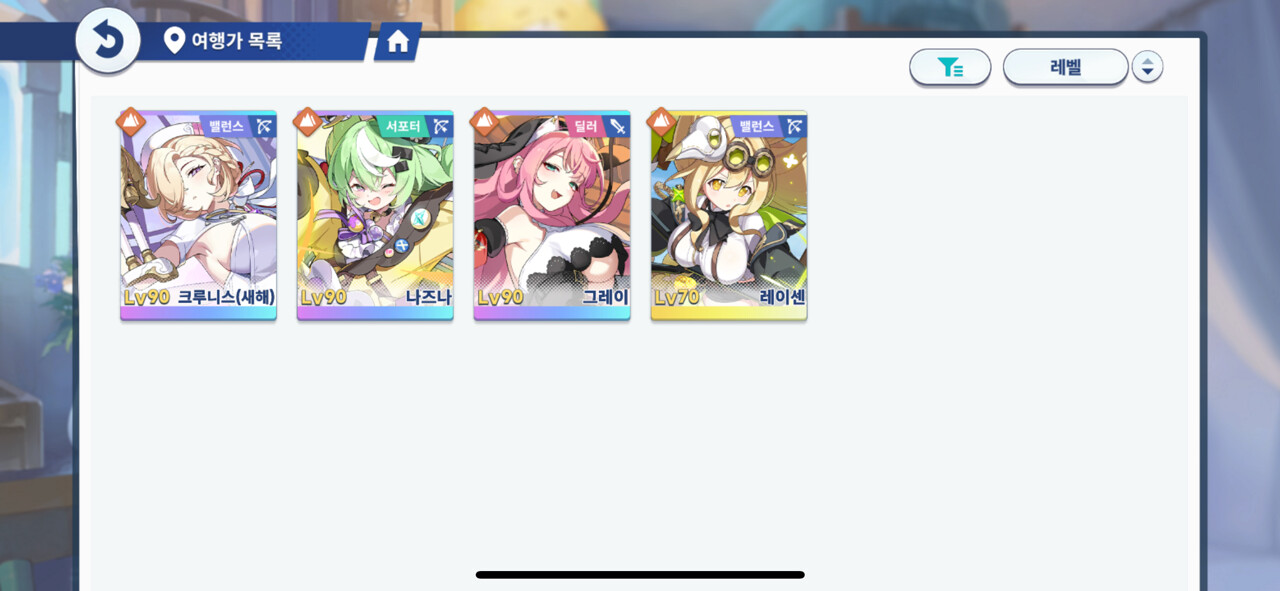
Task: Click bow weapon icon on 나즈나 card
Action: pyautogui.click(x=441, y=126)
